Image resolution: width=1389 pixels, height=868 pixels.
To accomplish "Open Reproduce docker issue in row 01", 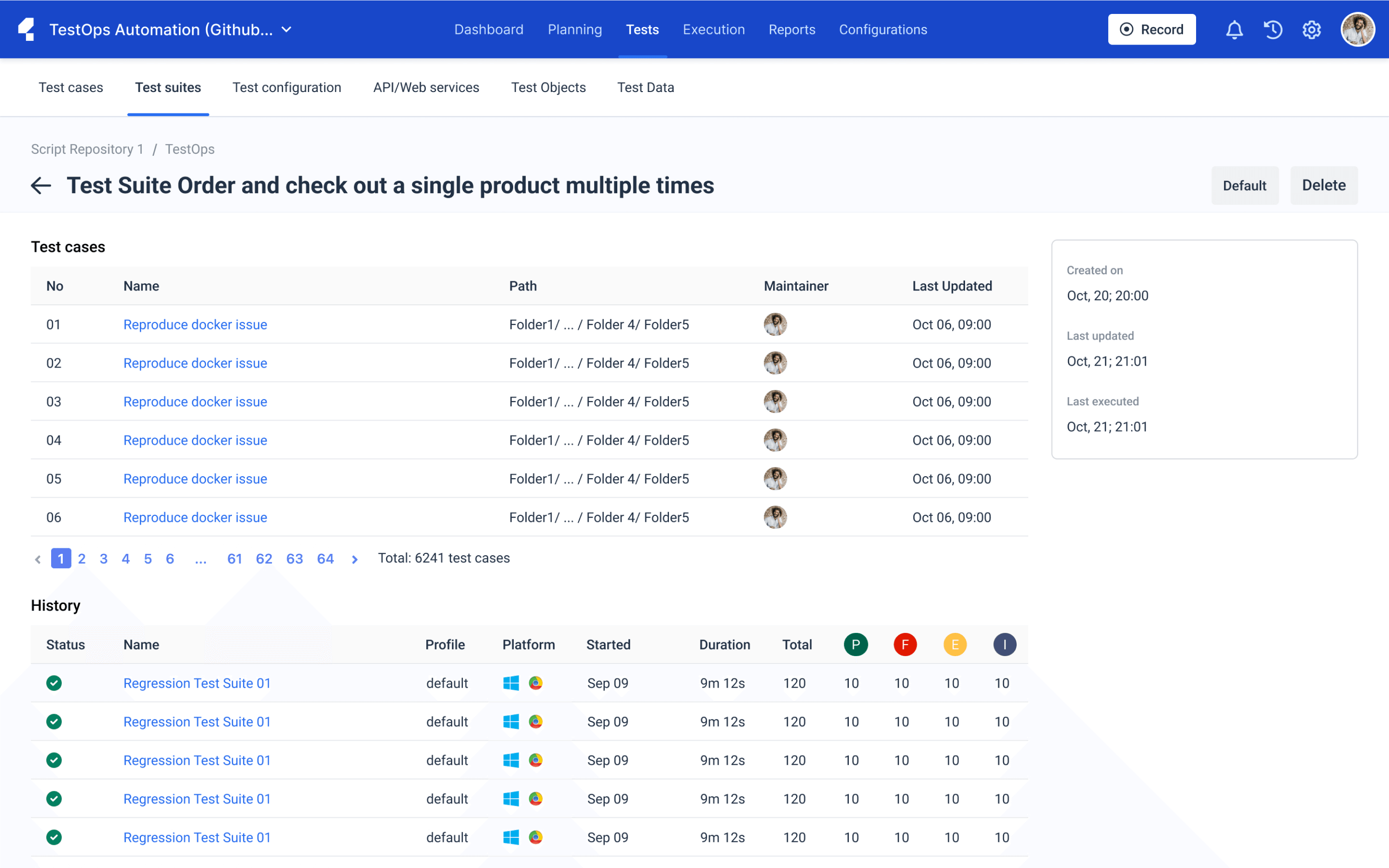I will [195, 324].
